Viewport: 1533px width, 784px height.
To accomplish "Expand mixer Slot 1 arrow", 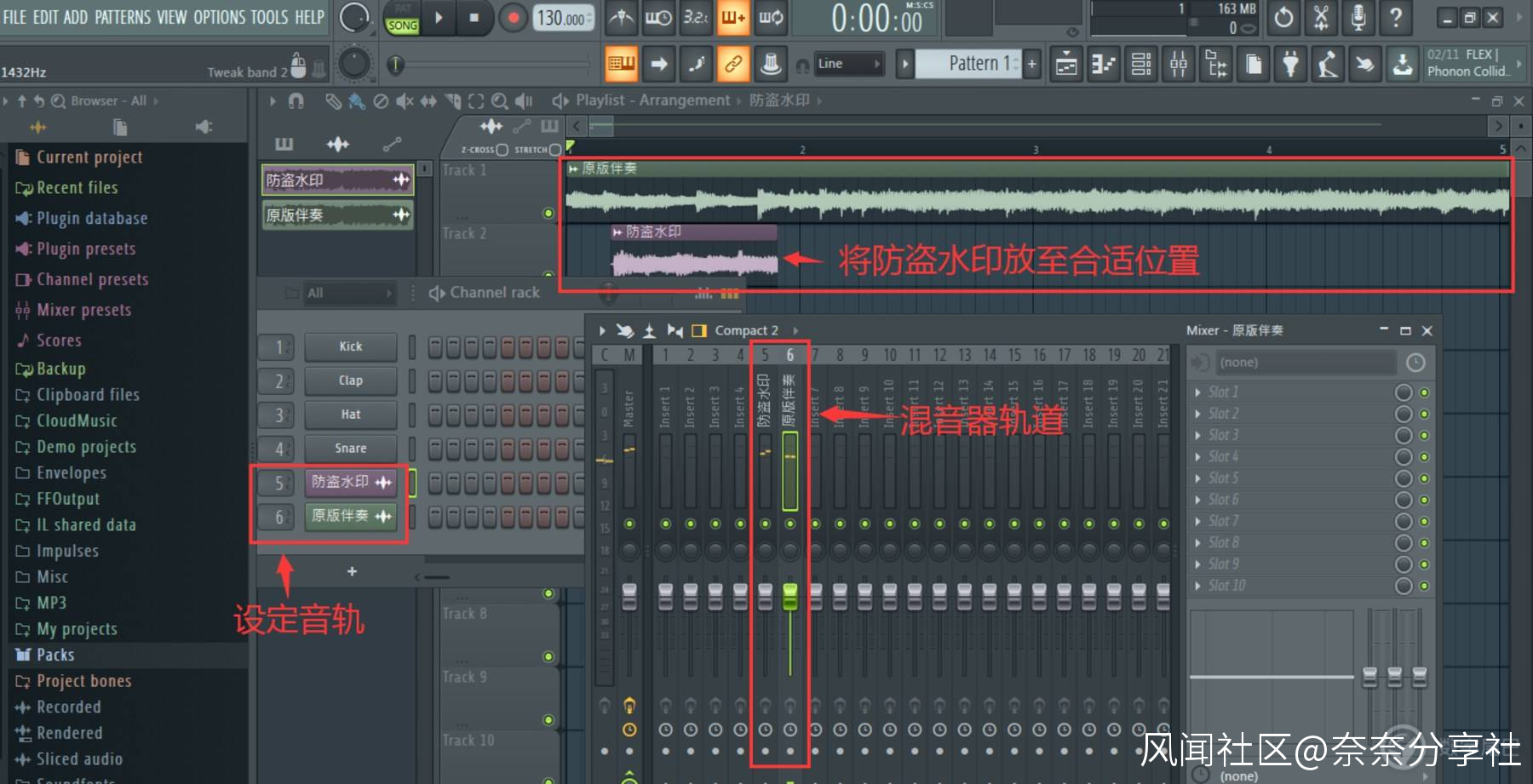I will (x=1198, y=392).
